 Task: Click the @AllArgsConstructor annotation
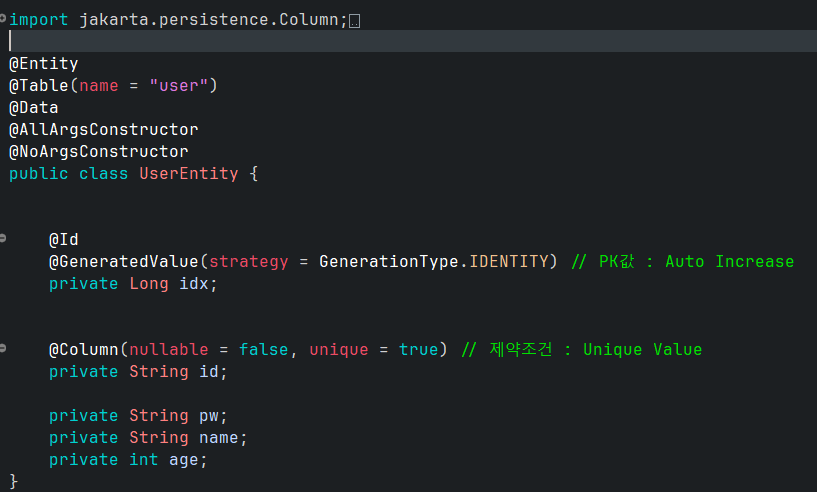coord(104,130)
